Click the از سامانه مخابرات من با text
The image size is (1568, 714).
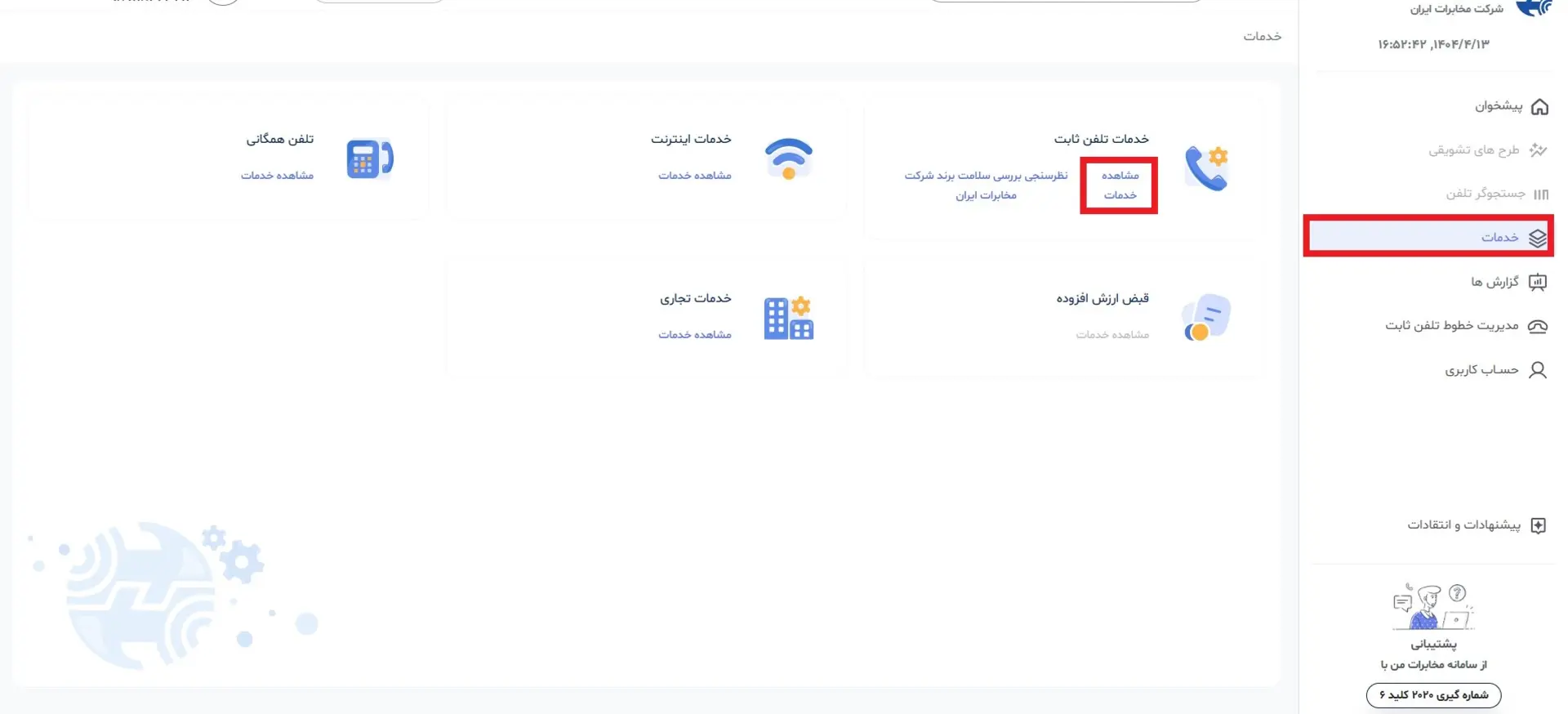click(1434, 664)
